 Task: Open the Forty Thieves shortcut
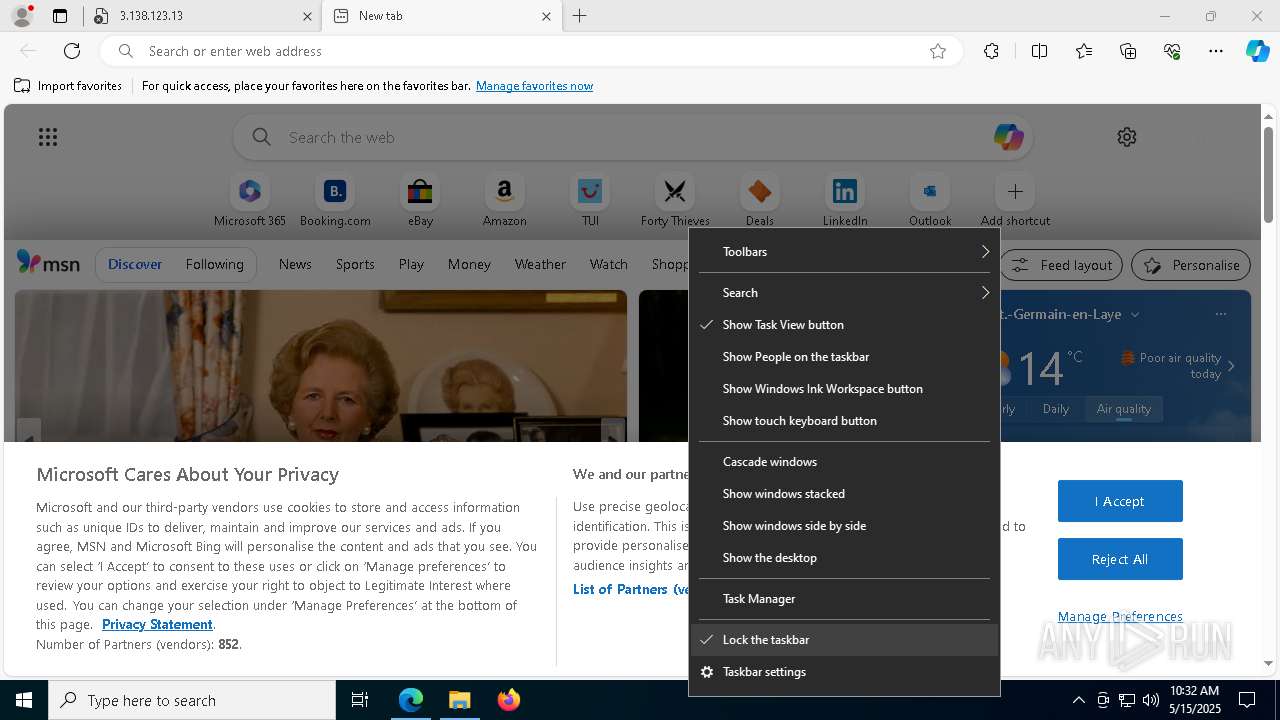point(675,200)
